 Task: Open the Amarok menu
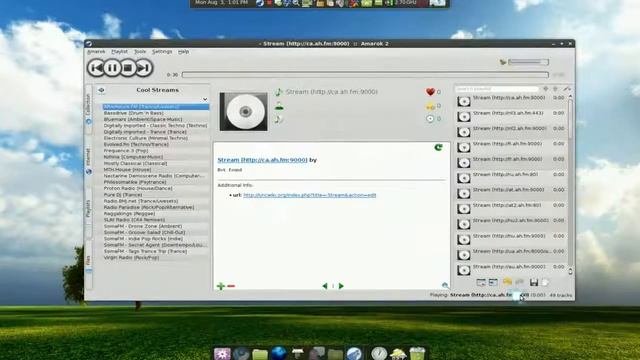[96, 52]
